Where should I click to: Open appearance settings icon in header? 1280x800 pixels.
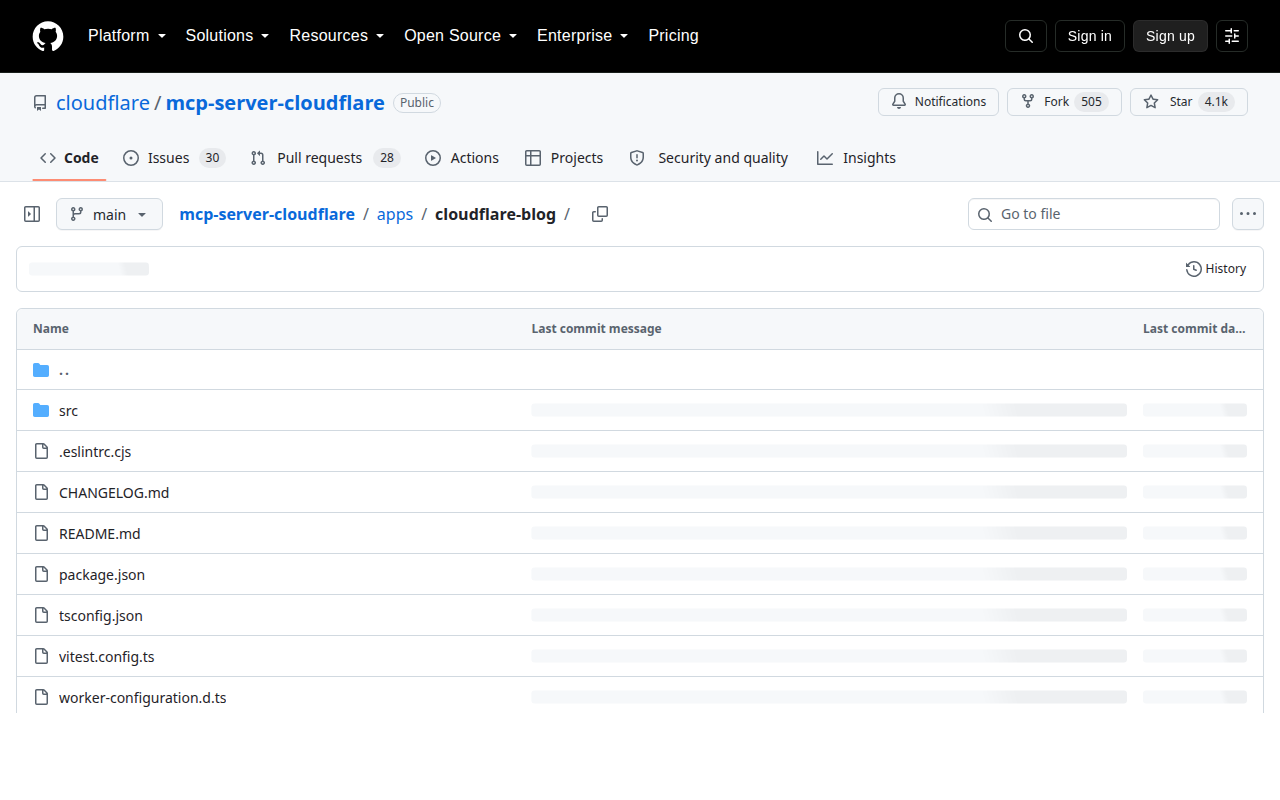1232,36
